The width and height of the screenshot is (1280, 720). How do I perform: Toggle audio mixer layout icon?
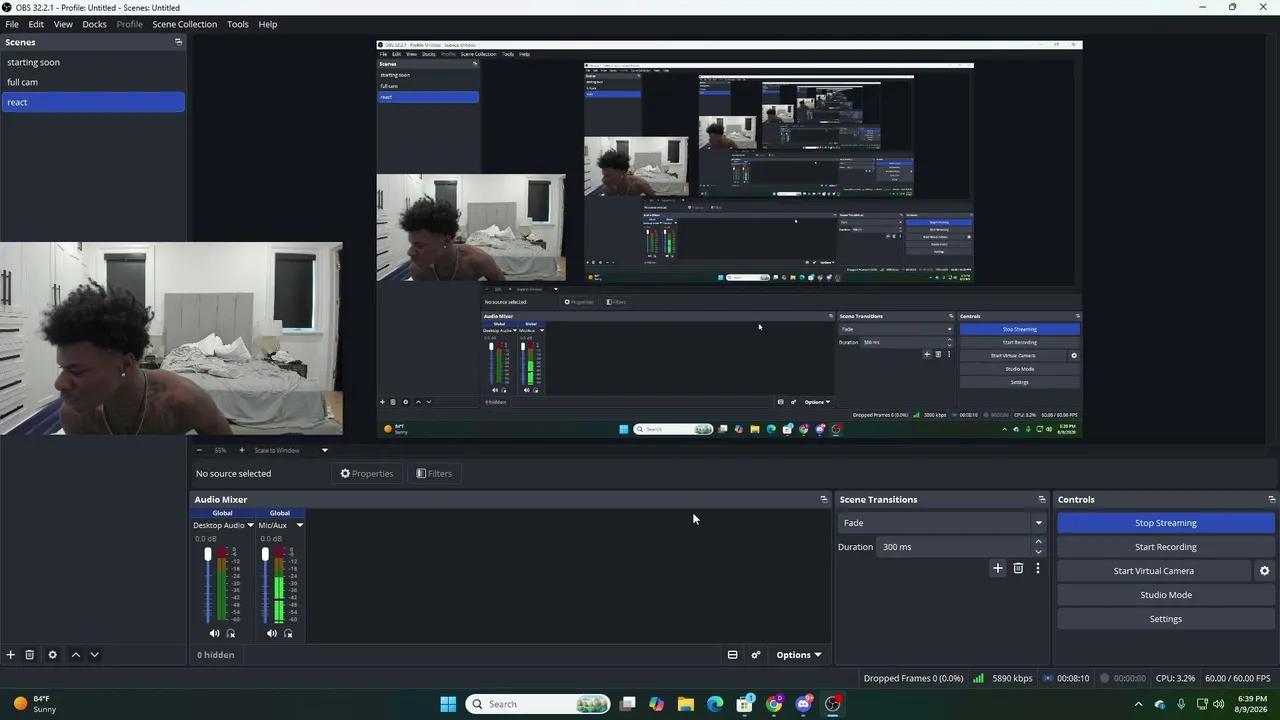[732, 655]
